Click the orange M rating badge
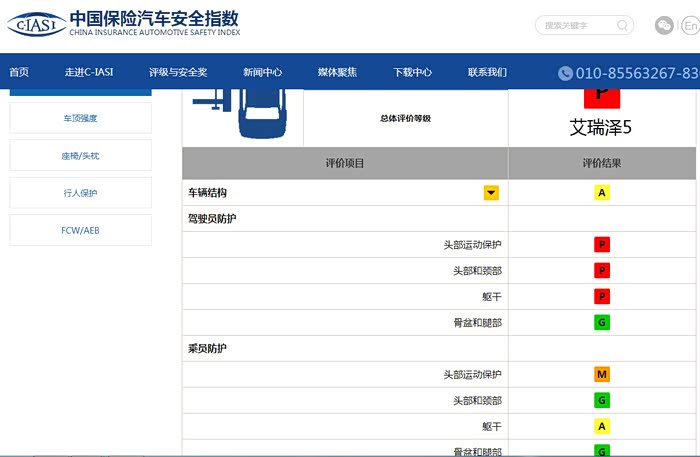Viewport: 700px width, 457px height. [602, 375]
